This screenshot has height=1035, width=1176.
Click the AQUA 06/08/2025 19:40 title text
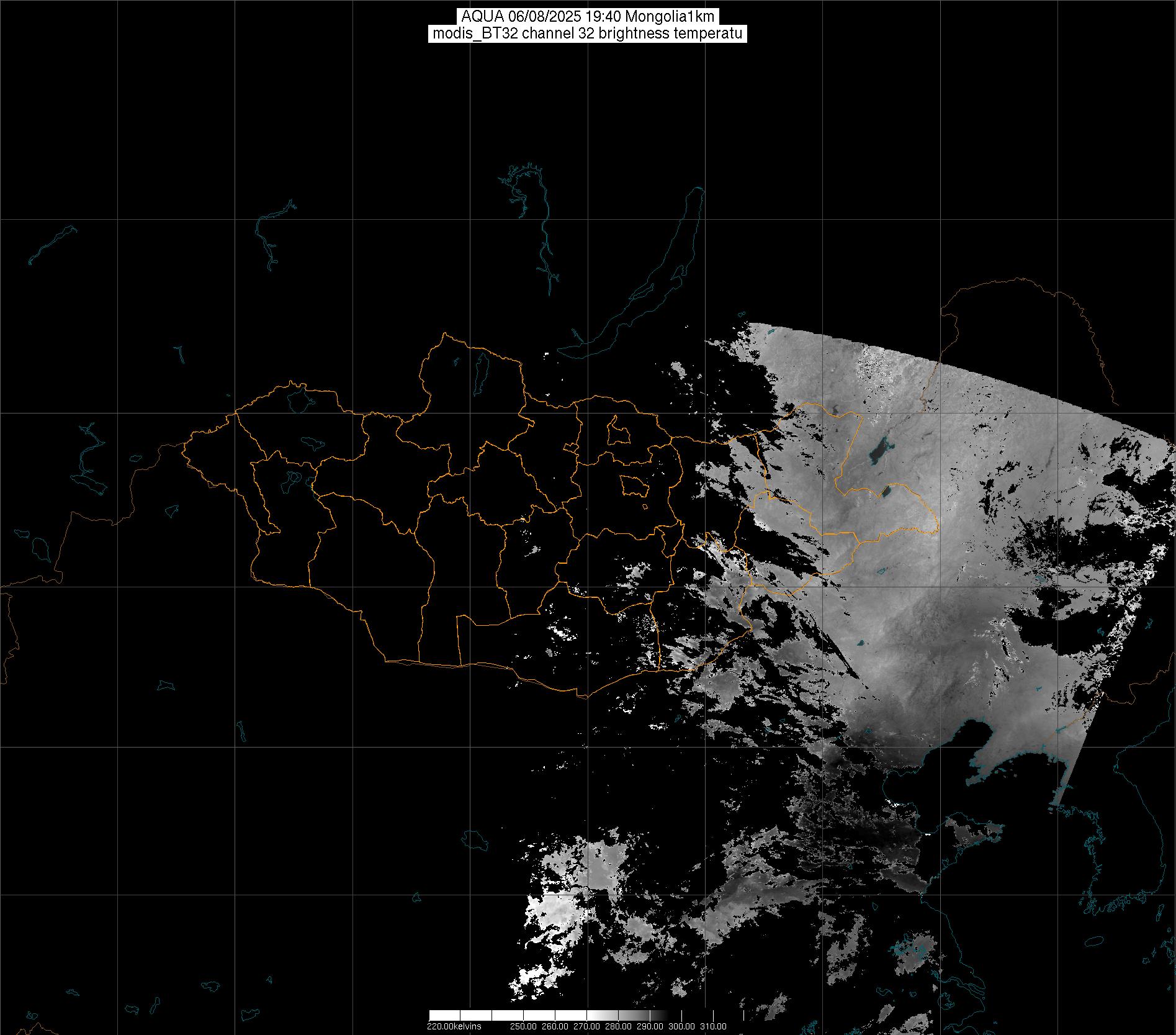pos(588,17)
